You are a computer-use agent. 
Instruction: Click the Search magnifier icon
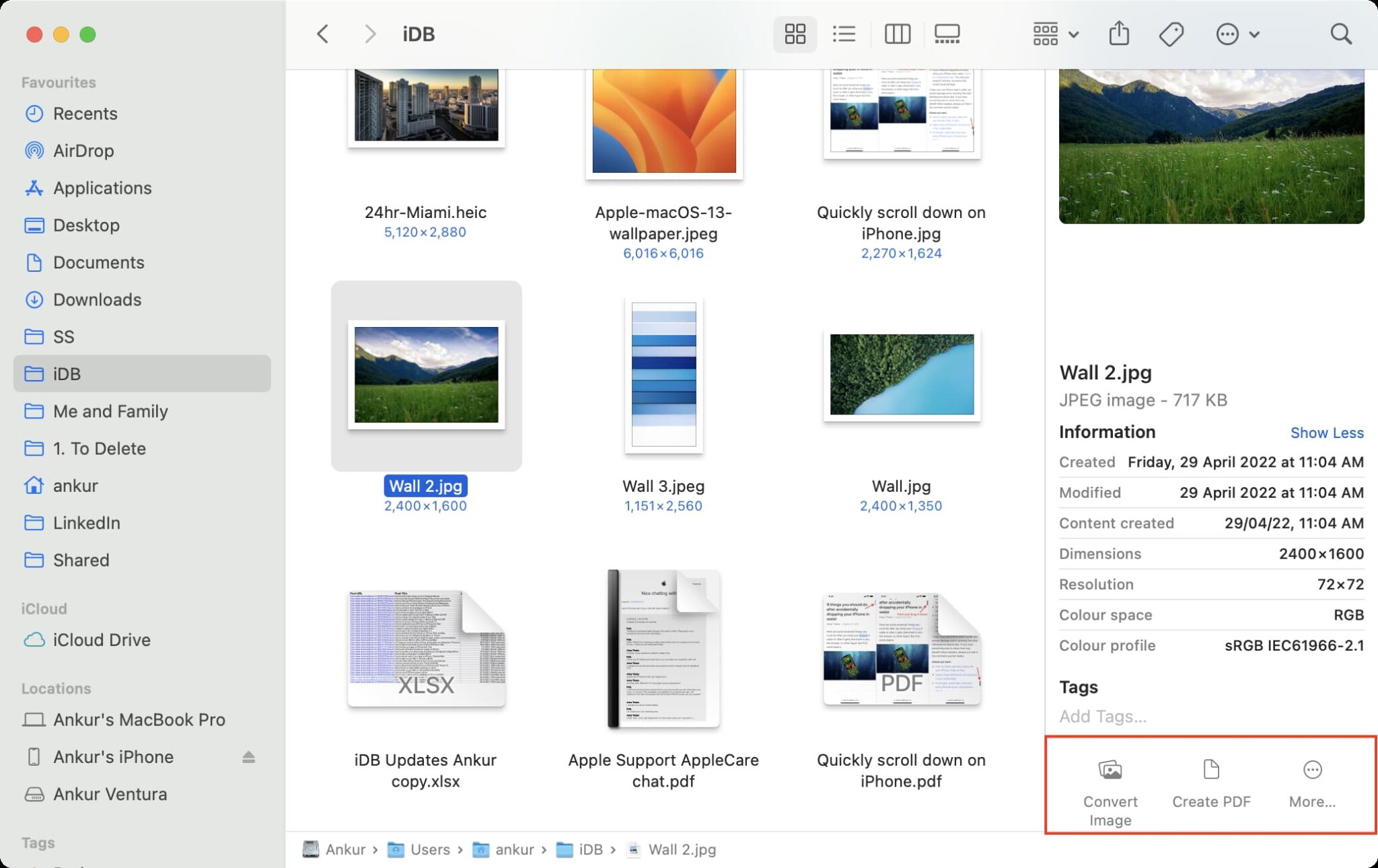click(1340, 34)
